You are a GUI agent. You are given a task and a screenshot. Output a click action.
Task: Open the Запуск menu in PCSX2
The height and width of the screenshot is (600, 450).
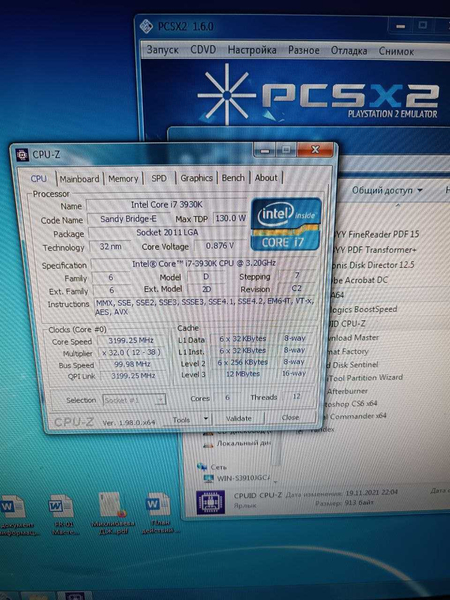click(162, 50)
